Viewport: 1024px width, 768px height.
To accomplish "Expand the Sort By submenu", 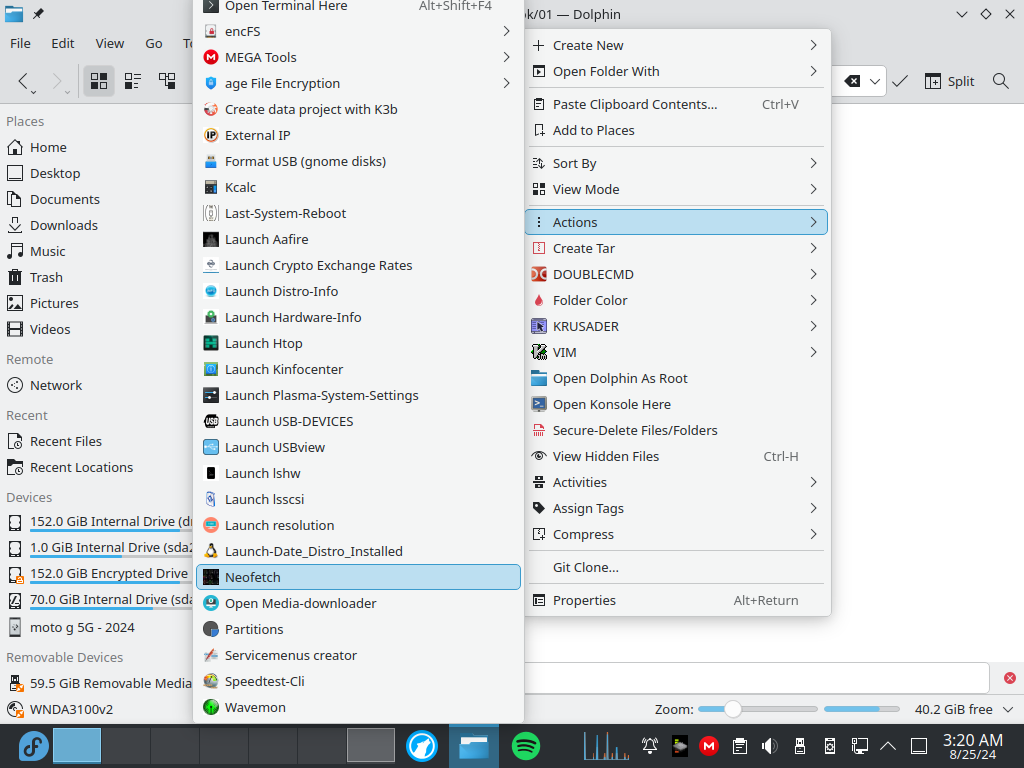I will (x=676, y=163).
